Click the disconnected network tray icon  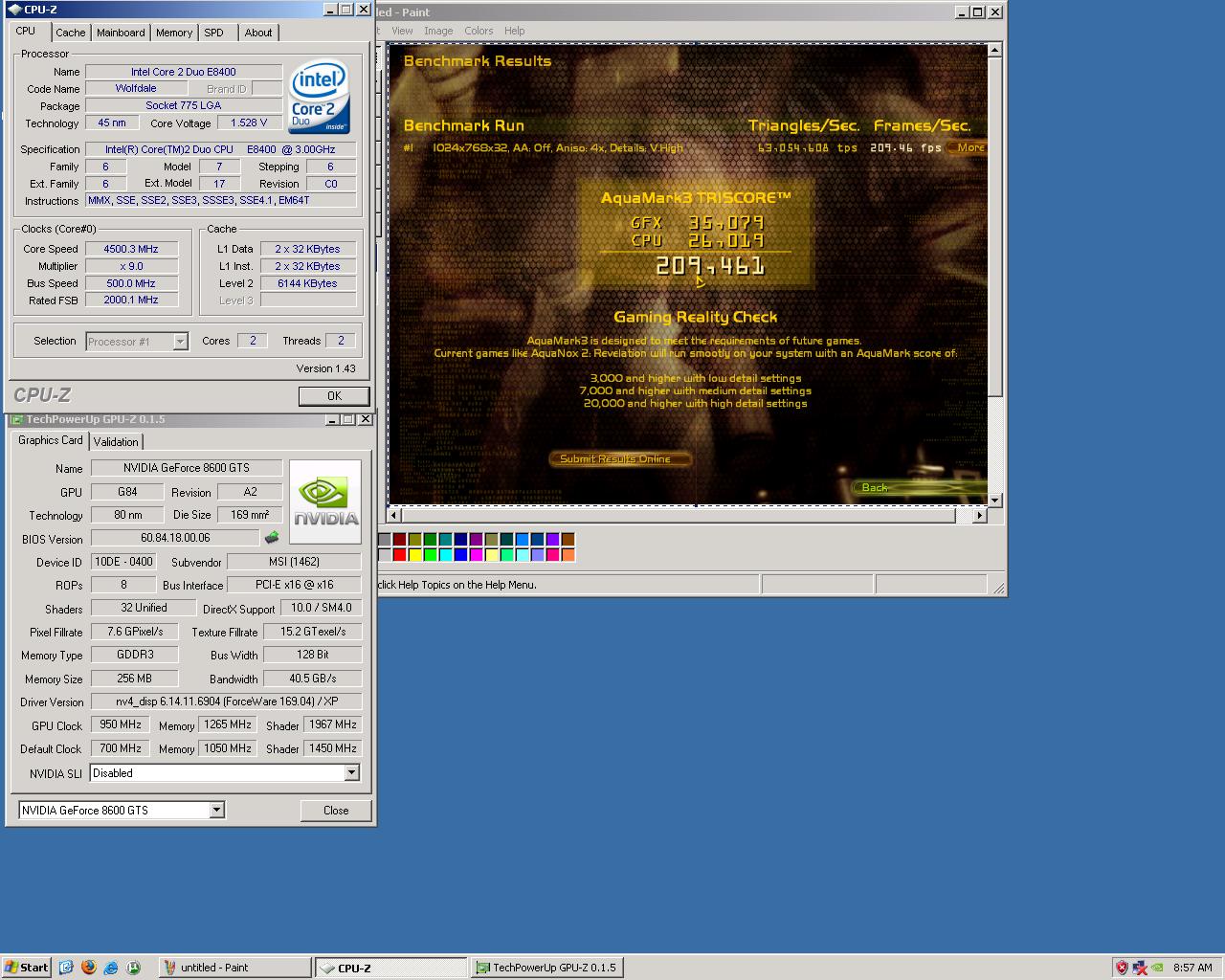[1140, 968]
